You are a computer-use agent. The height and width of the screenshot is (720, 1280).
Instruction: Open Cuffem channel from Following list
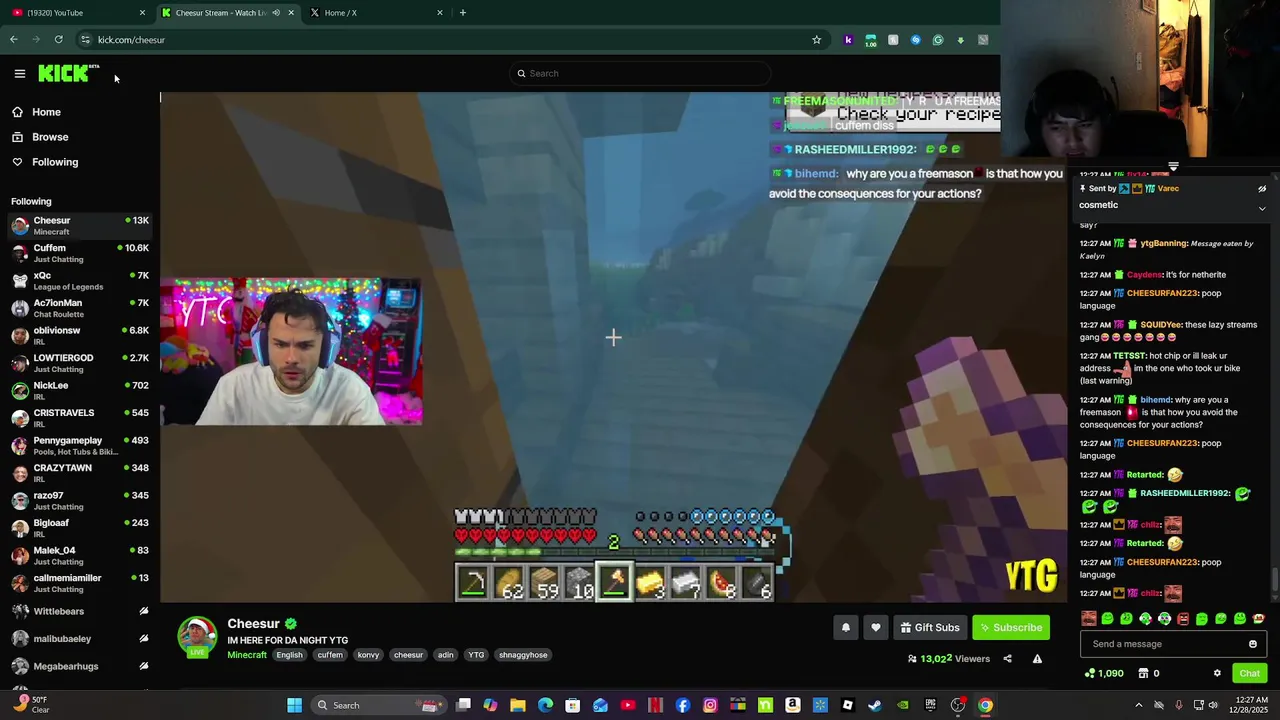pos(80,253)
